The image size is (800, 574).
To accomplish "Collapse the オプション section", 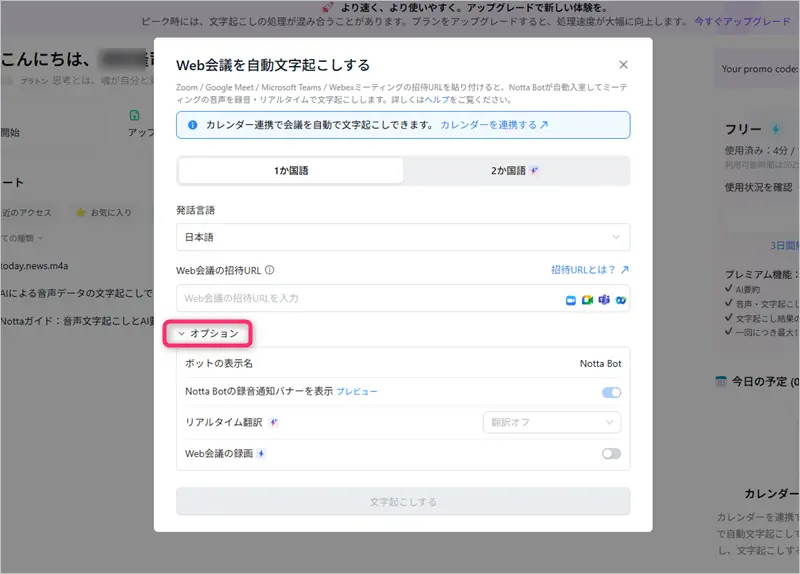I will (x=208, y=334).
